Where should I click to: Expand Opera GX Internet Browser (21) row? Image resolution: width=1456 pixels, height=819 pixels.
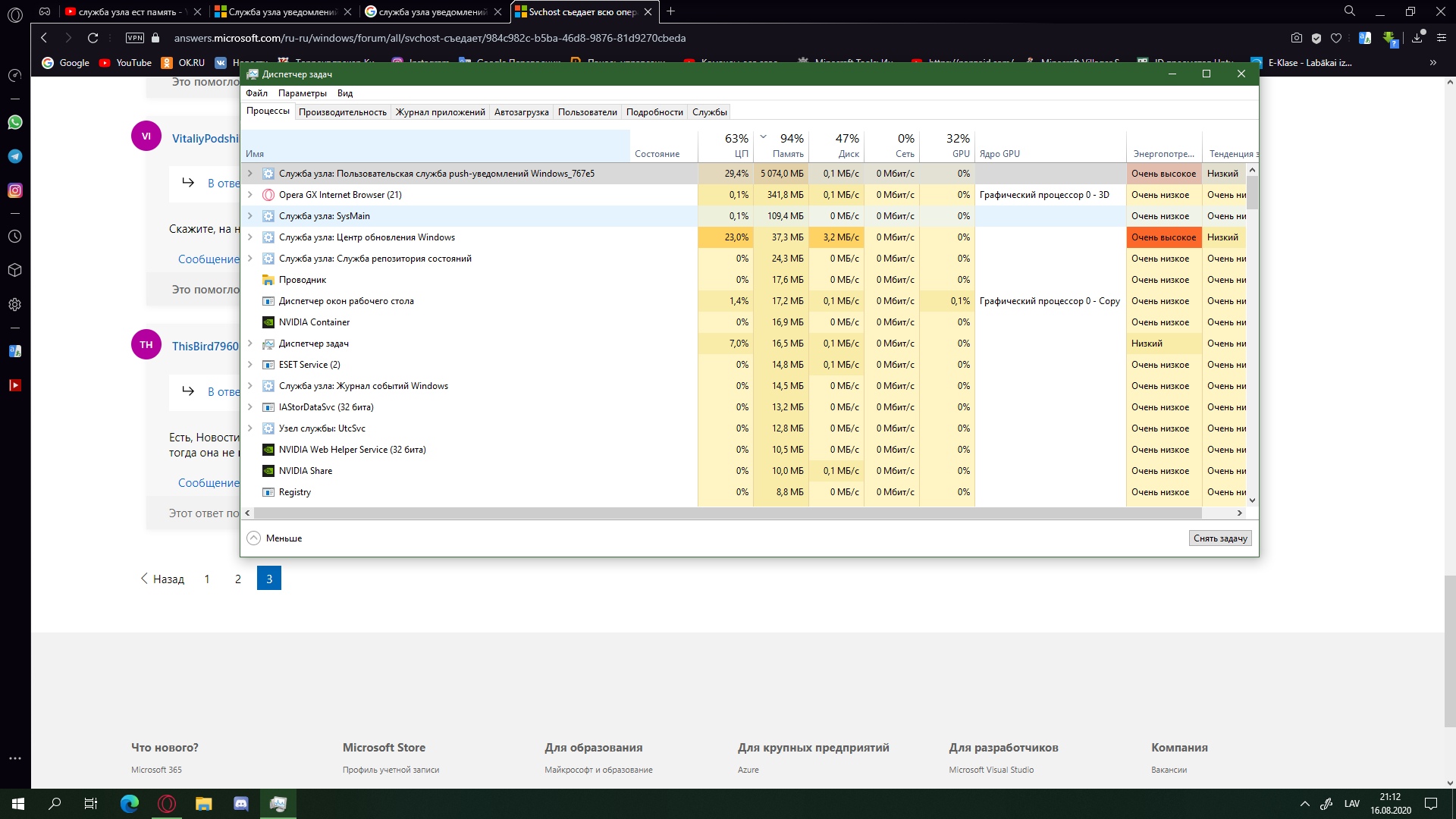[x=250, y=195]
